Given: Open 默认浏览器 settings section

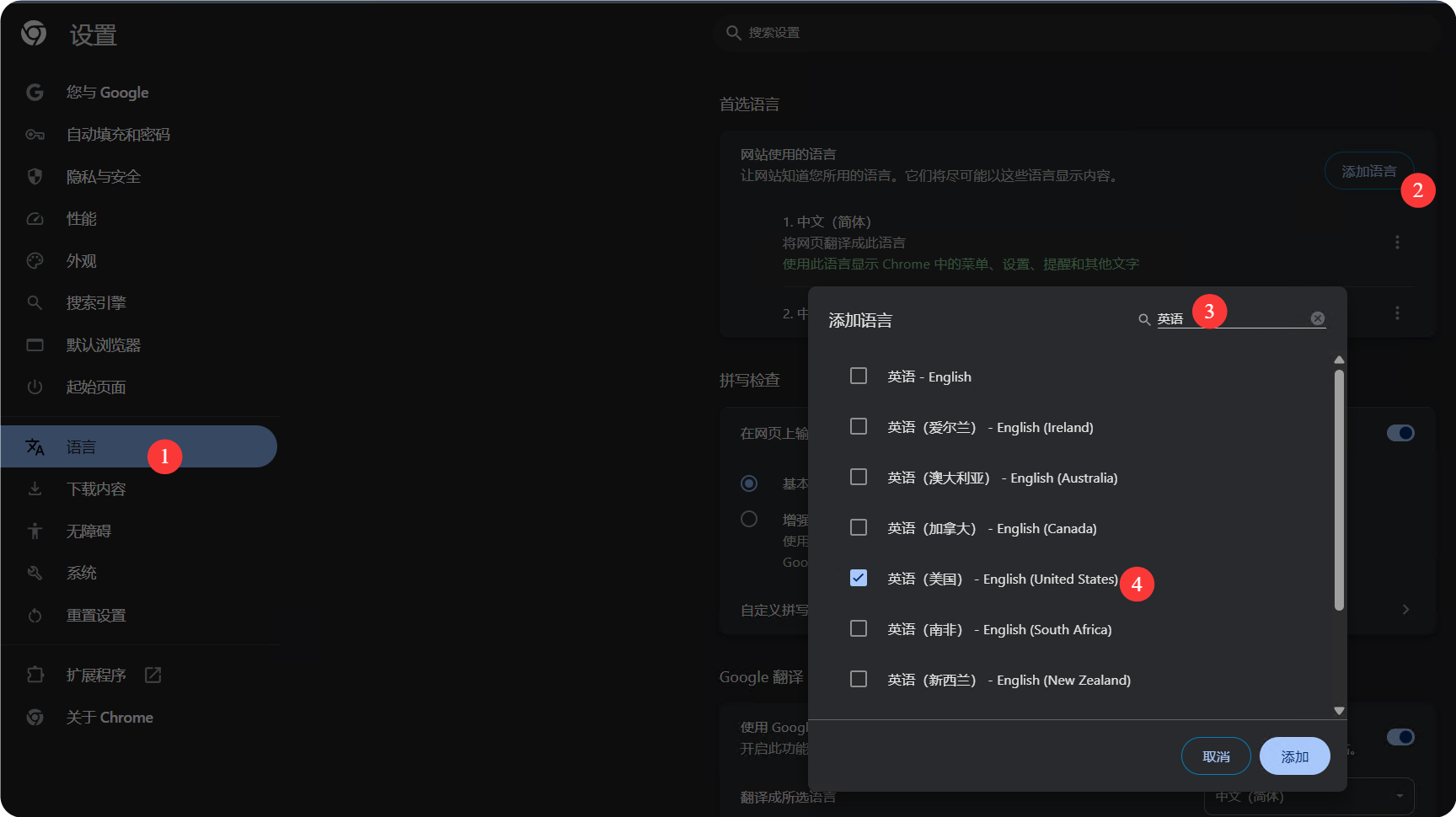Looking at the screenshot, I should click(x=139, y=345).
